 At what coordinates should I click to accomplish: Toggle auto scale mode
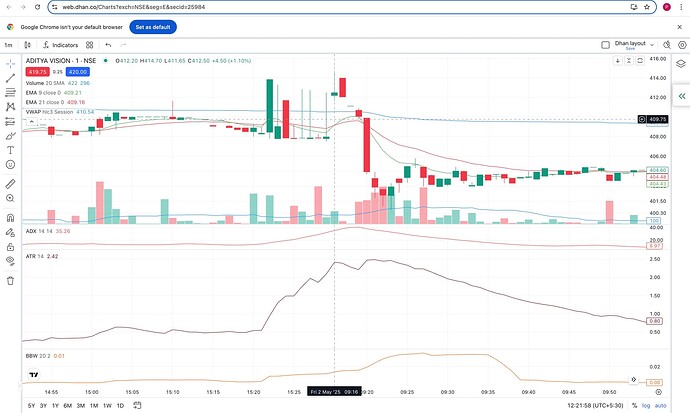coord(660,406)
